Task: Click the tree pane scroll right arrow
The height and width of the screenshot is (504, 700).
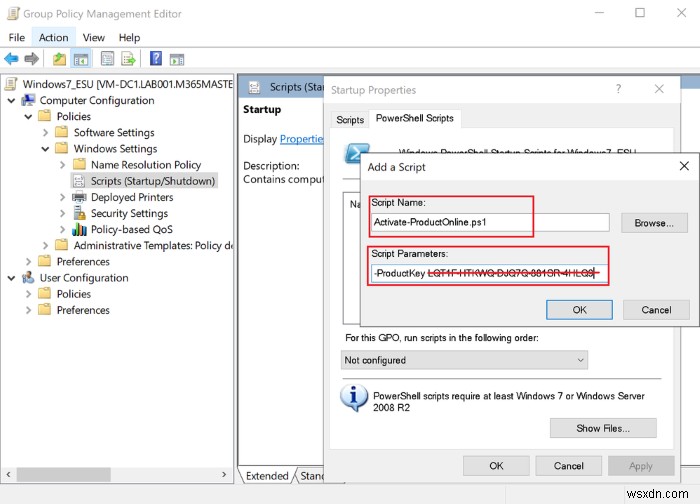Action: 224,475
